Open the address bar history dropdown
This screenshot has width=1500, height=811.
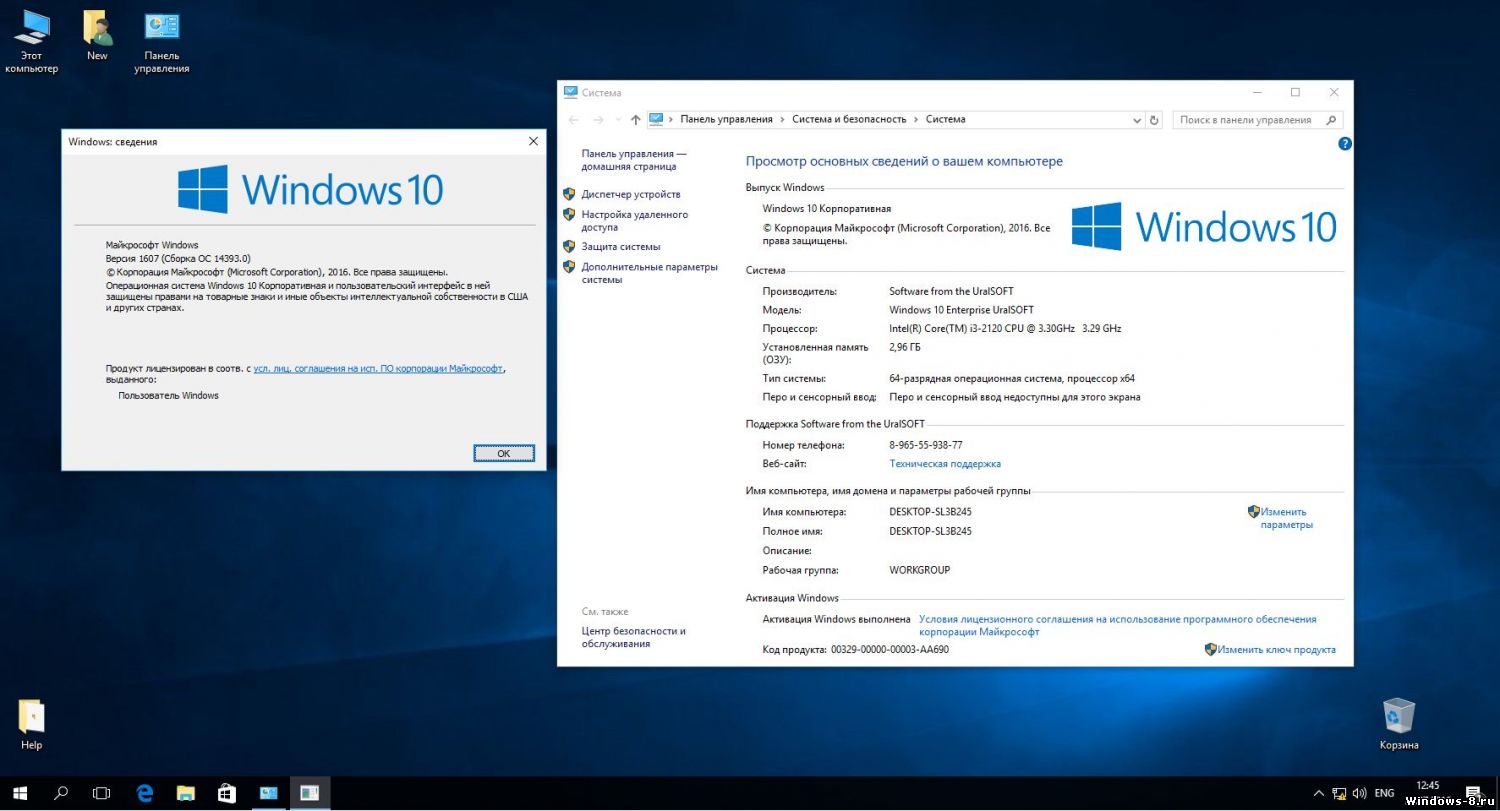1136,120
